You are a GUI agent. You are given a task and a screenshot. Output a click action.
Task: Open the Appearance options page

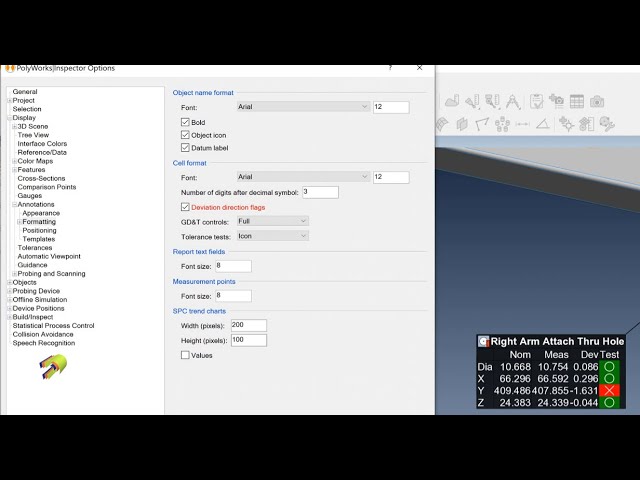tap(41, 213)
